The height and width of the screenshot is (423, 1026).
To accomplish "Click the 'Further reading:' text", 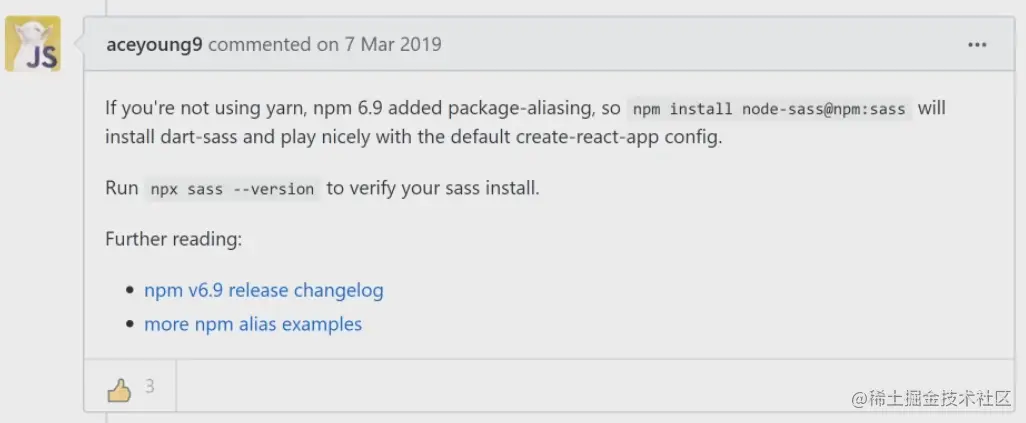I will (x=174, y=240).
